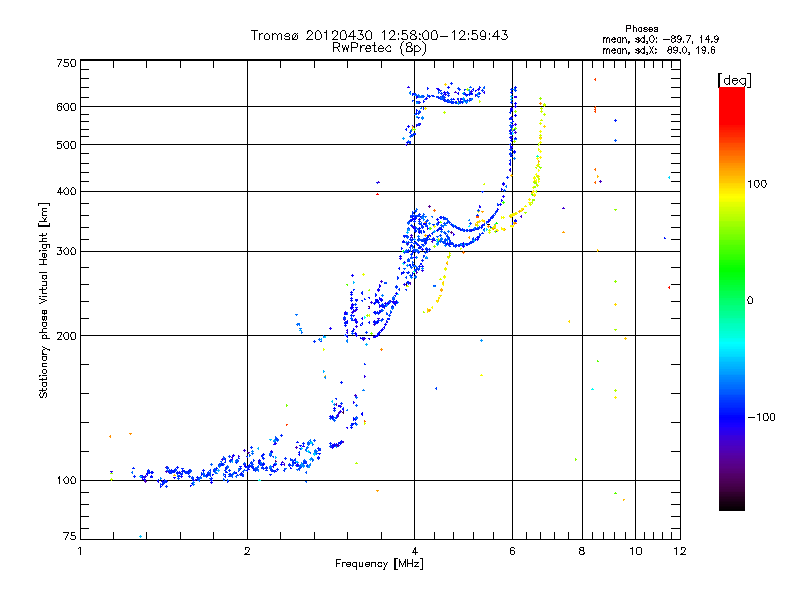Click the '10' x-axis tick label

(635, 551)
